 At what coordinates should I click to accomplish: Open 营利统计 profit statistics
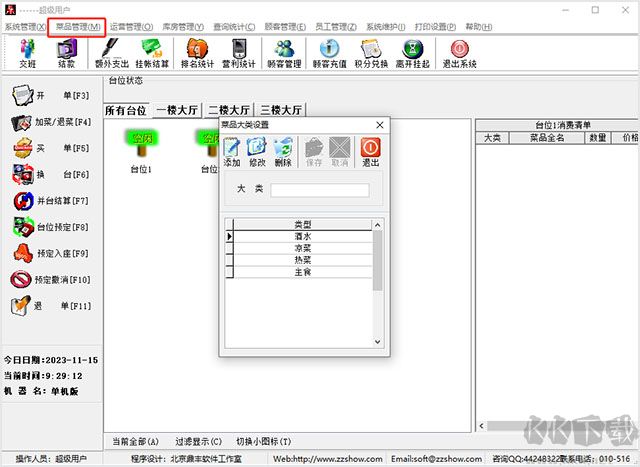coord(239,53)
